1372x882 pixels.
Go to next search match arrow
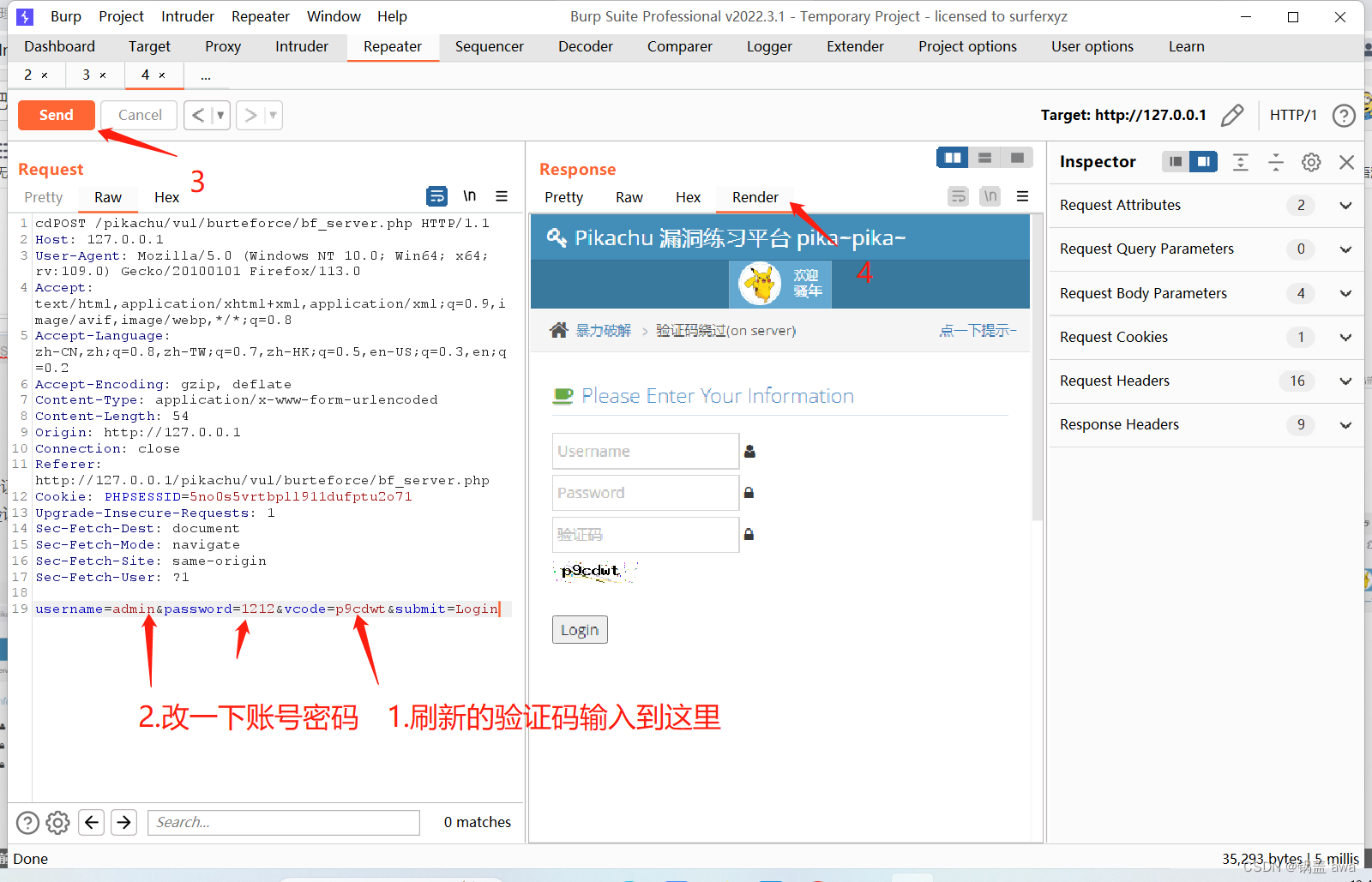click(x=124, y=823)
